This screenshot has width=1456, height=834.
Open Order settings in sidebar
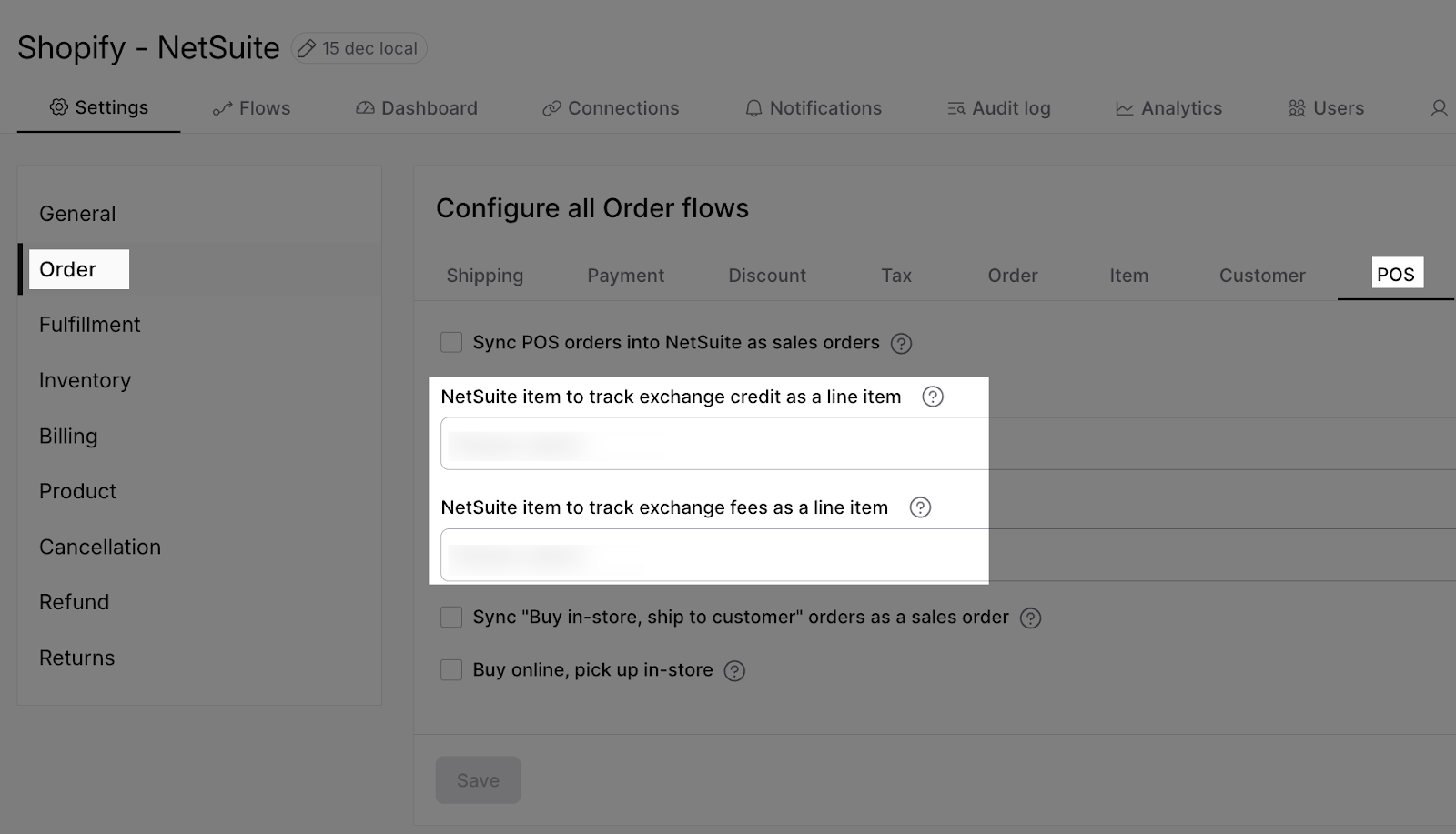pos(67,269)
